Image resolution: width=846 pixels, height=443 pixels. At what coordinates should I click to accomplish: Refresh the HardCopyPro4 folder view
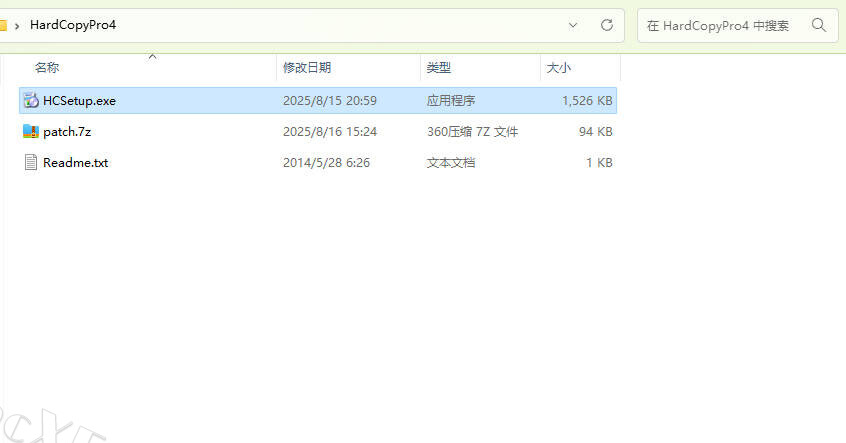607,25
